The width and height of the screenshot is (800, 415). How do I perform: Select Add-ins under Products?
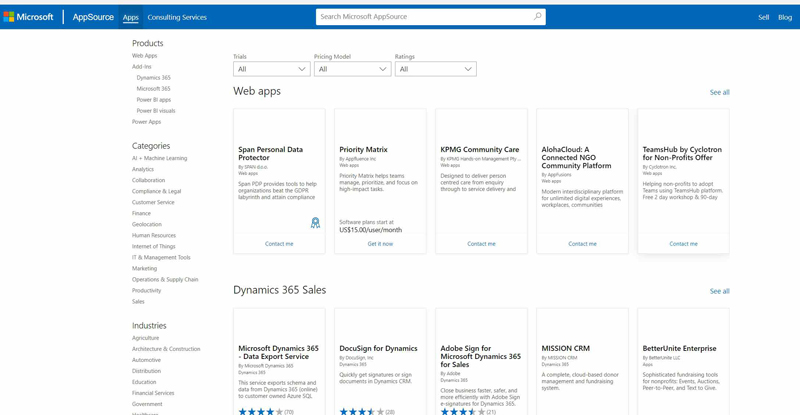(141, 67)
